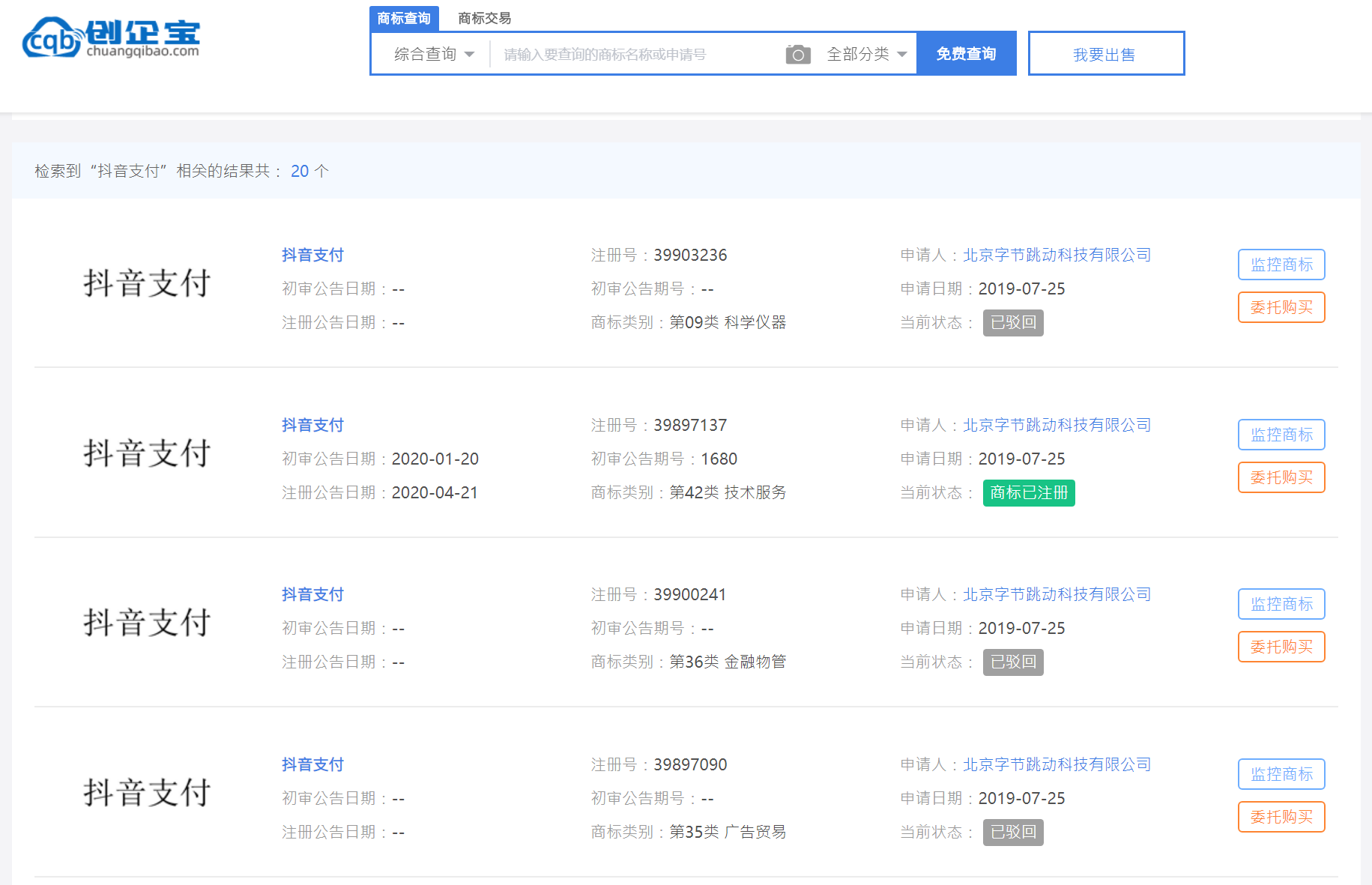
Task: Click the 免费查询 search button
Action: point(966,53)
